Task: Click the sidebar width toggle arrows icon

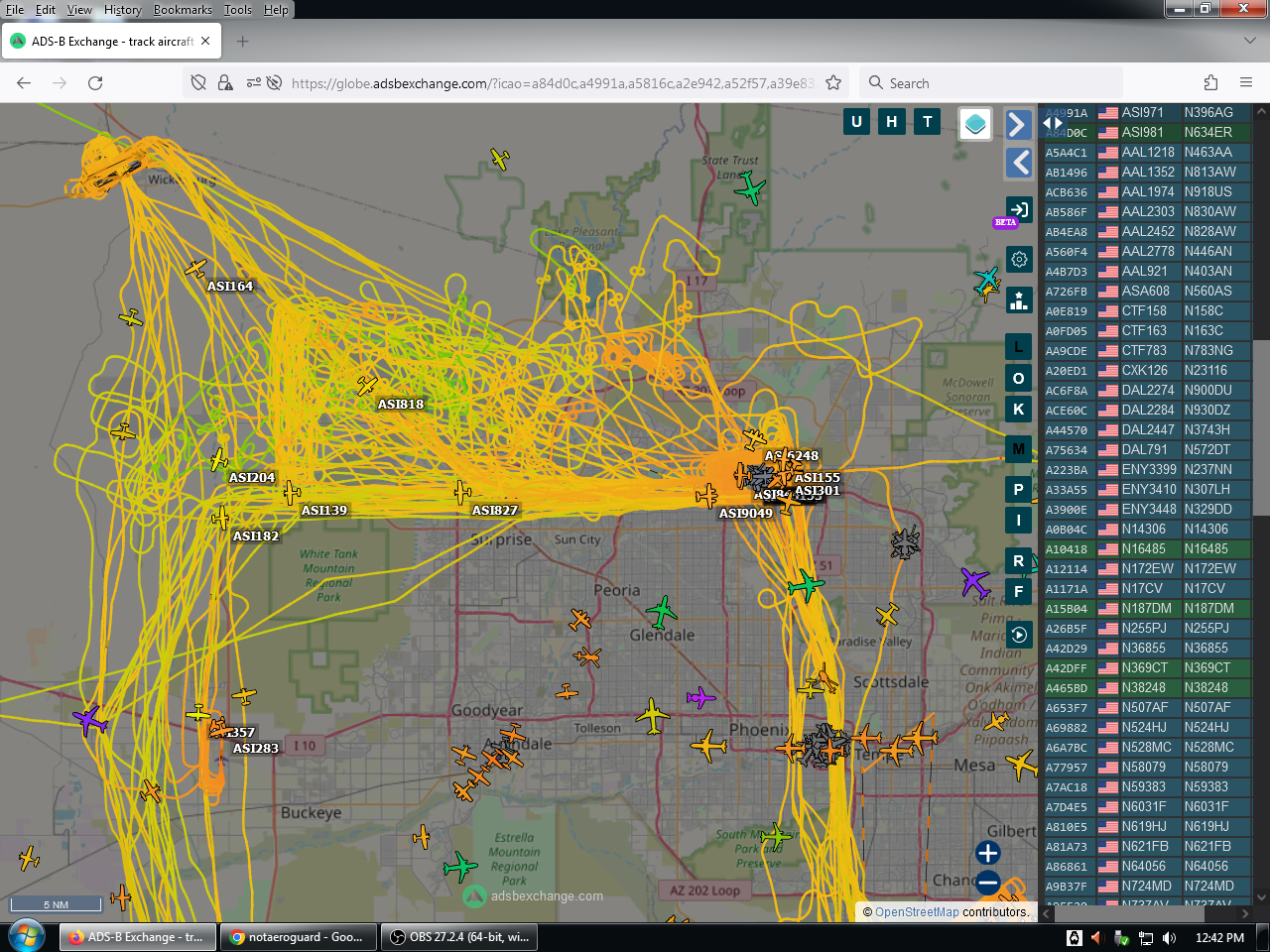Action: coord(1053,123)
